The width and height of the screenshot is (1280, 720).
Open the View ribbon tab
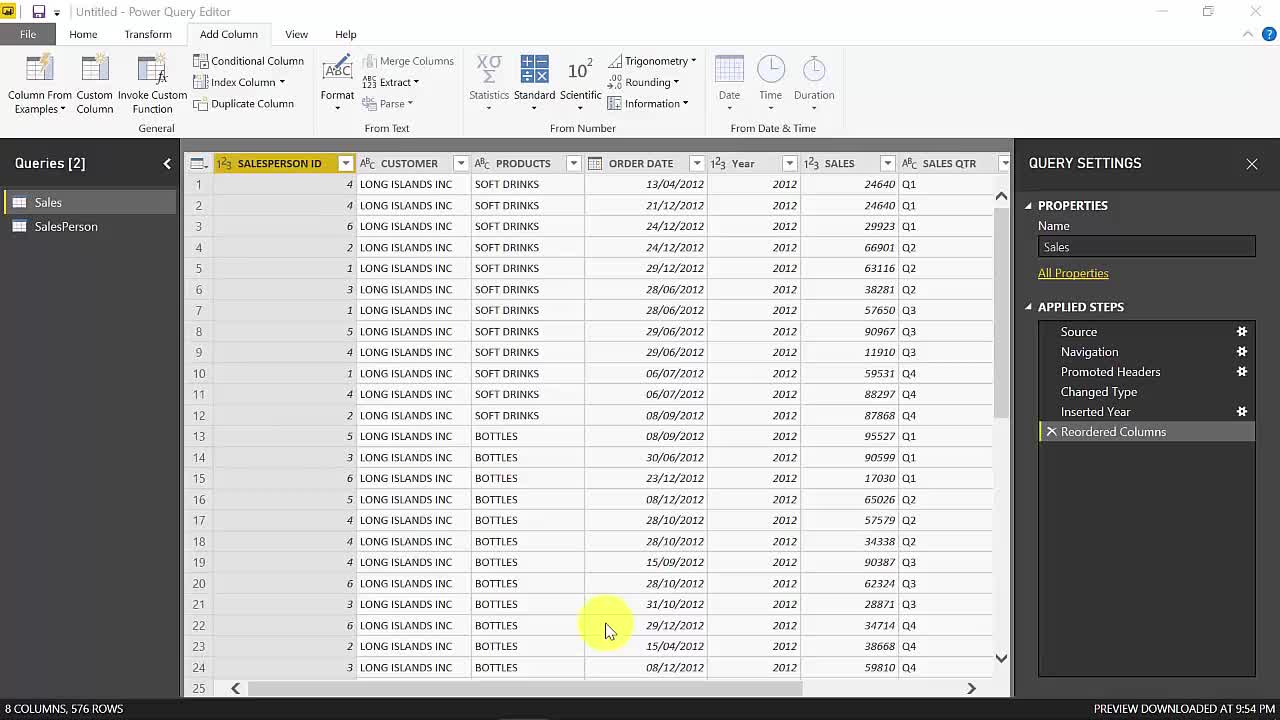coord(296,34)
